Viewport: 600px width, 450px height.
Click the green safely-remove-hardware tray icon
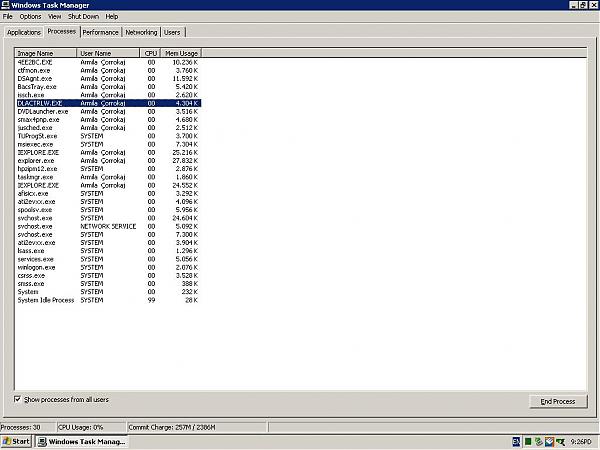pos(538,442)
